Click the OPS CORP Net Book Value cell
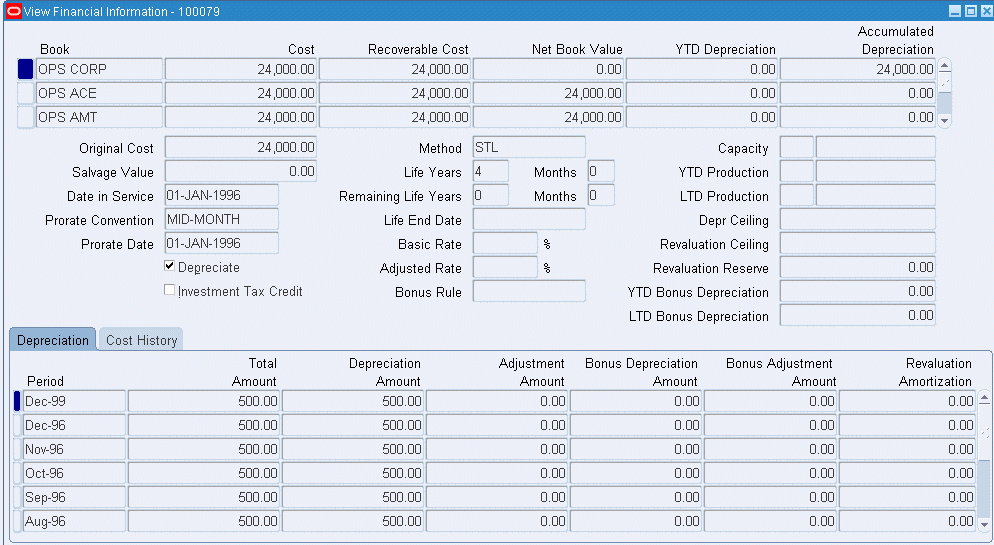 coord(548,69)
